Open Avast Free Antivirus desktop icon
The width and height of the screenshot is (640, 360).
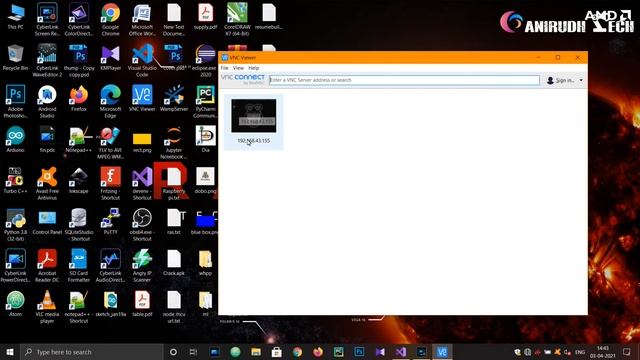tap(47, 183)
